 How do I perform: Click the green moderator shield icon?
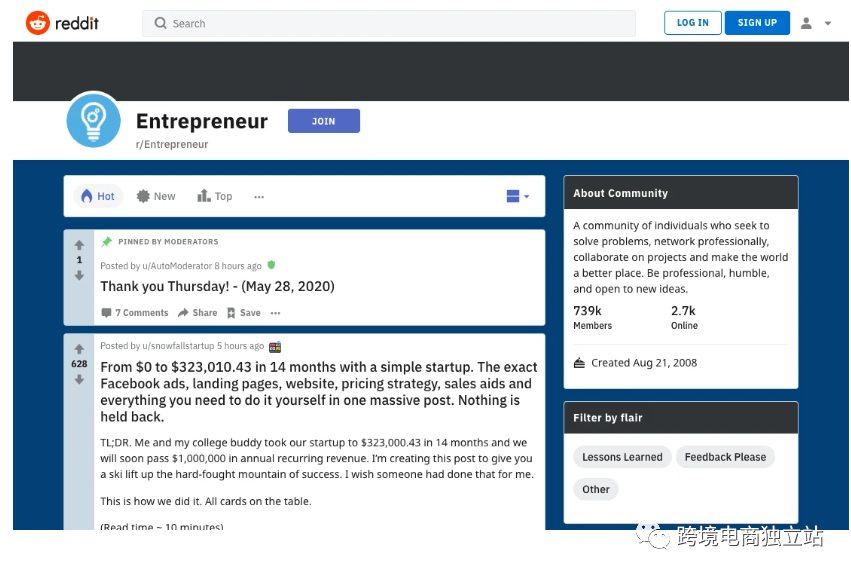[271, 265]
